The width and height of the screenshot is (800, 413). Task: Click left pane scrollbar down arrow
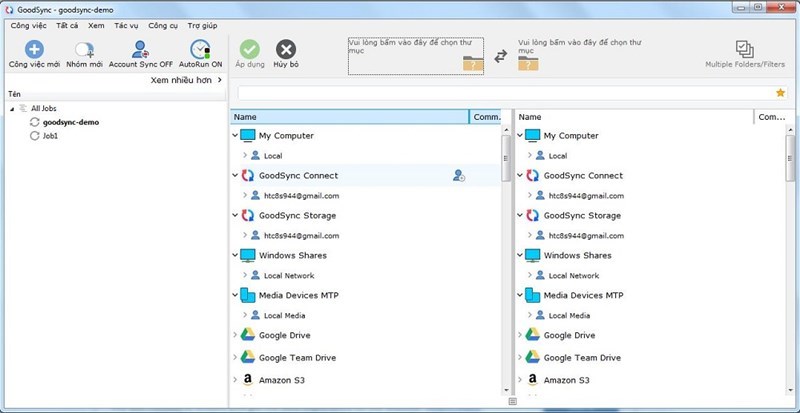pyautogui.click(x=506, y=390)
